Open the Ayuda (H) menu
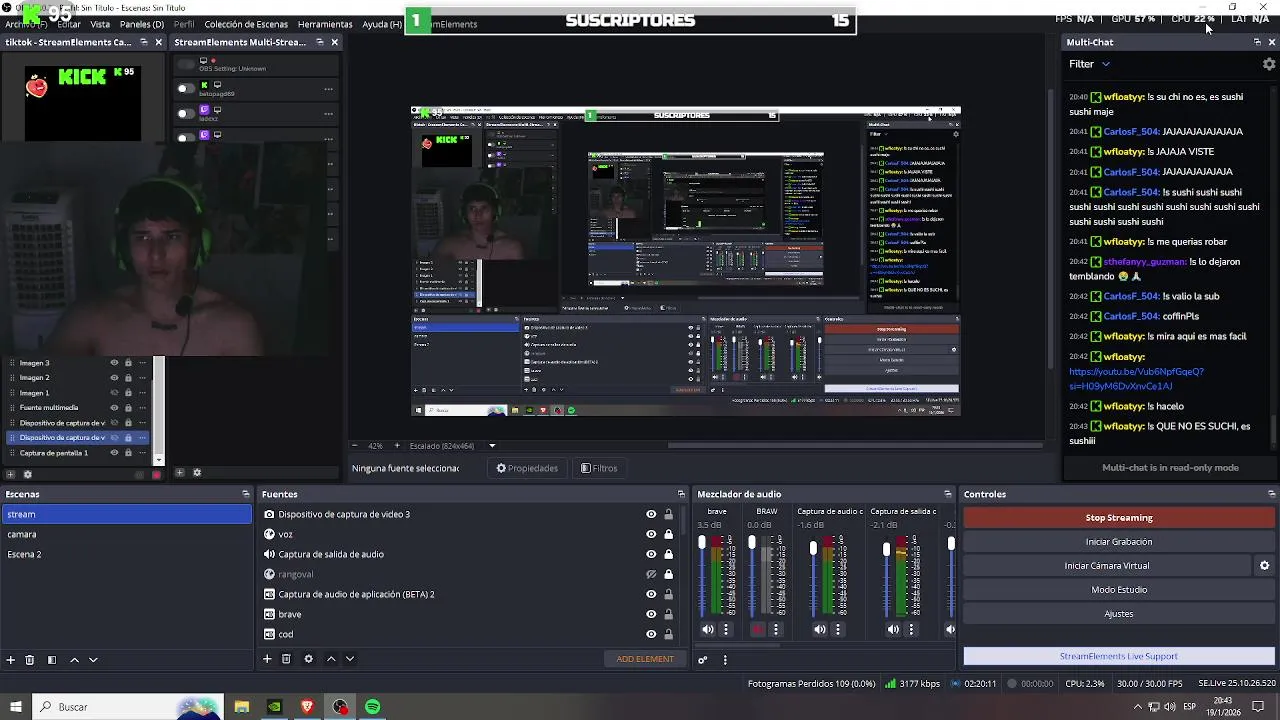Image resolution: width=1280 pixels, height=720 pixels. [382, 24]
